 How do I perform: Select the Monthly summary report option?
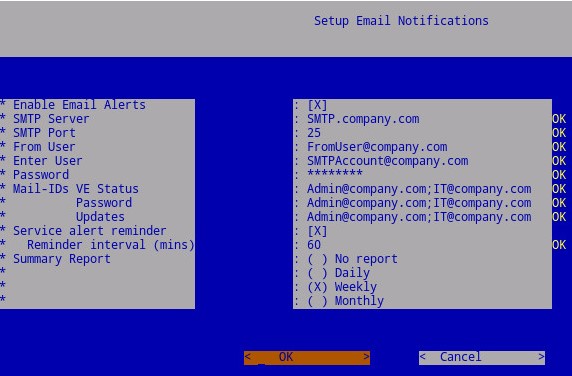[x=345, y=301]
